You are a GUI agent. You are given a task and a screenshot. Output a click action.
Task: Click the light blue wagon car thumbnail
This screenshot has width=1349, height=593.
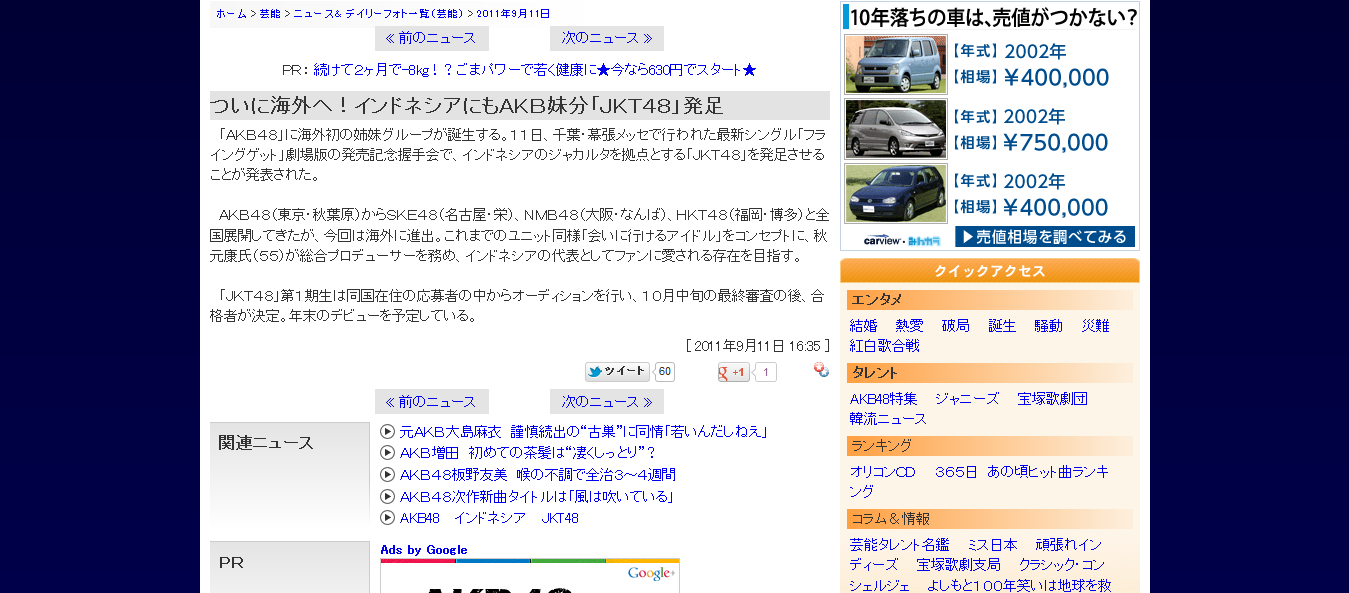coord(896,65)
